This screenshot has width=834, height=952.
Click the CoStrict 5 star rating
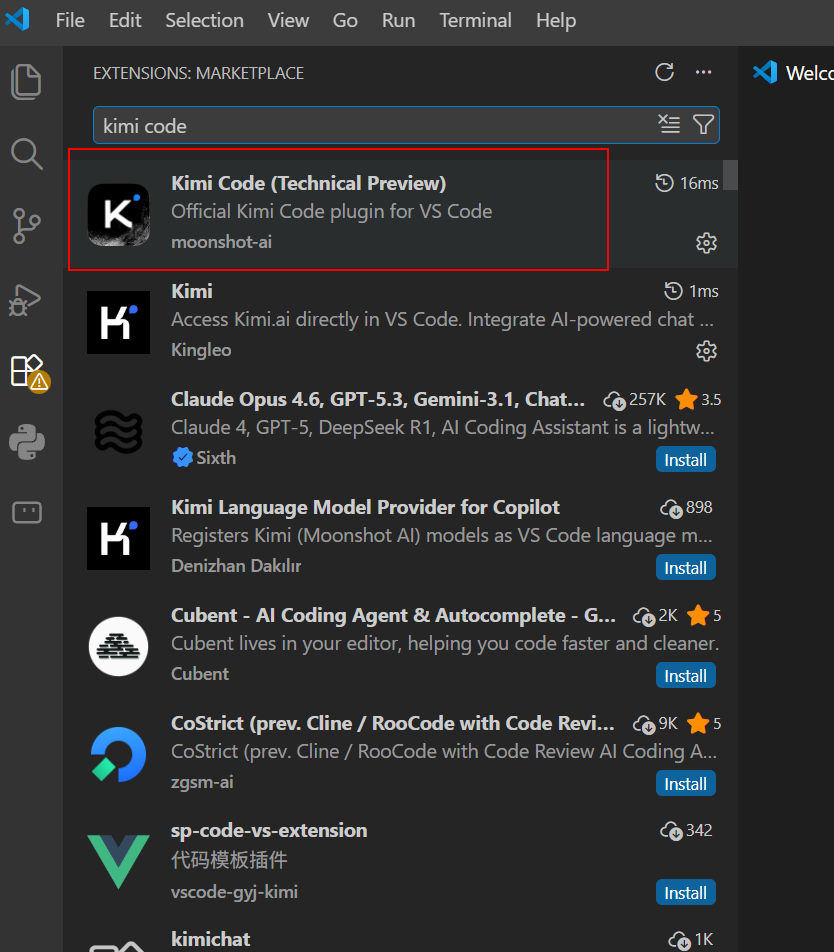(x=704, y=724)
